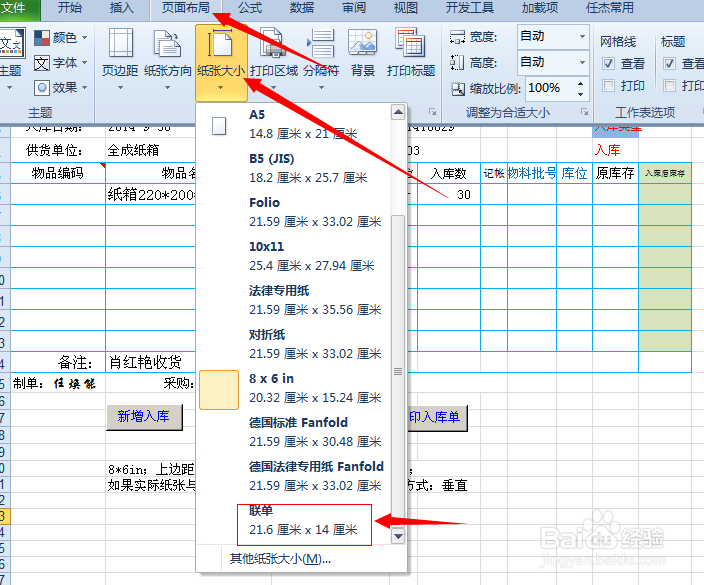
Task: Select the 肖红艳收货 remark cell
Action: pos(150,362)
